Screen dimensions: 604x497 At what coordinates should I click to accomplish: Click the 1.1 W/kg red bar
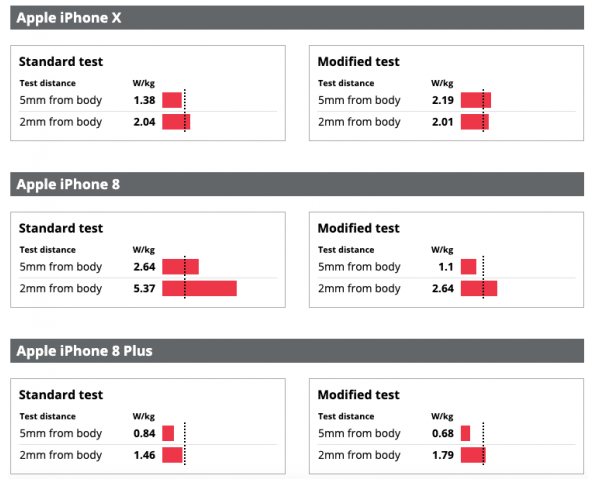468,267
